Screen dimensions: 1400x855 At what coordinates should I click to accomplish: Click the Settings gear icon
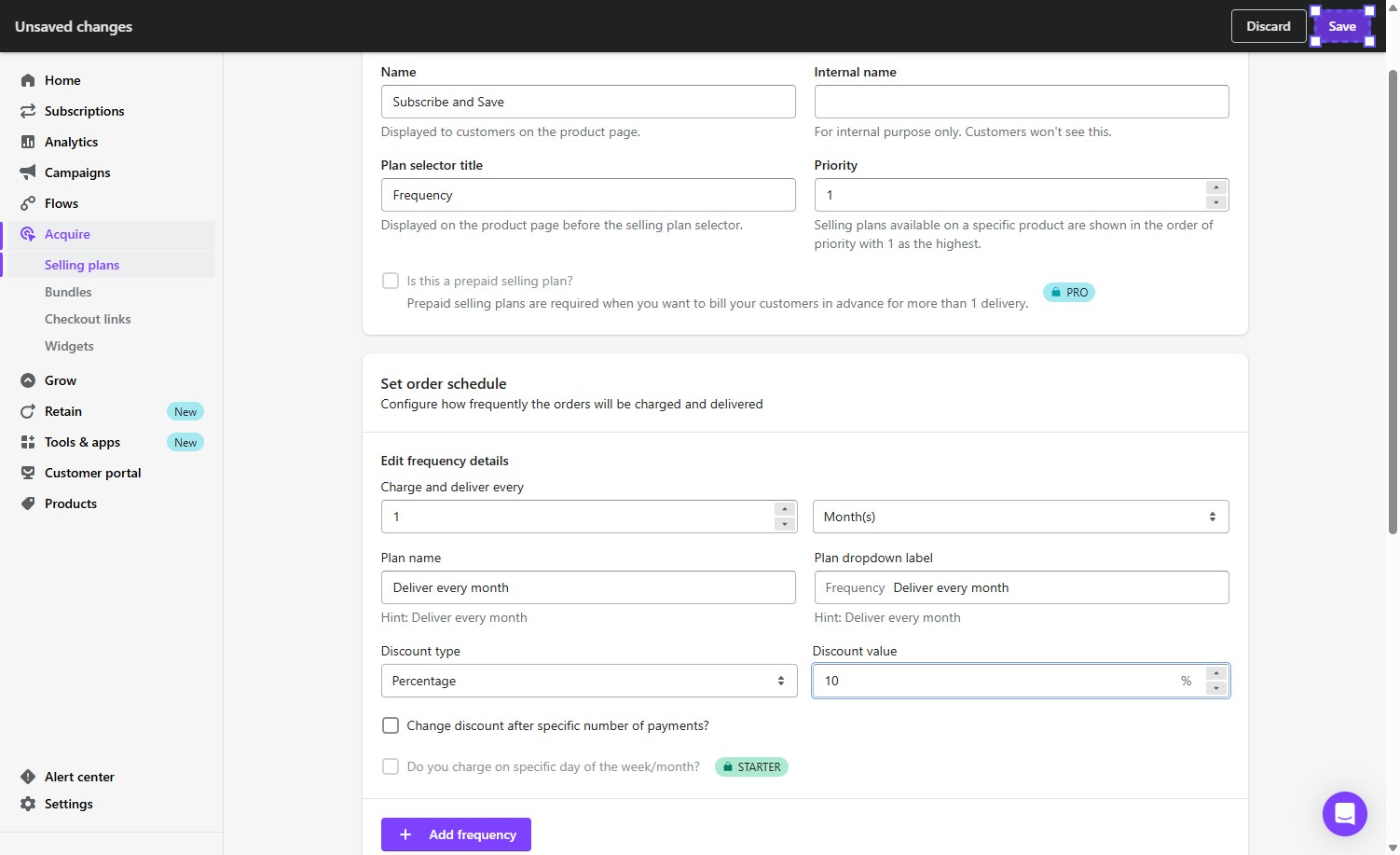pos(28,804)
